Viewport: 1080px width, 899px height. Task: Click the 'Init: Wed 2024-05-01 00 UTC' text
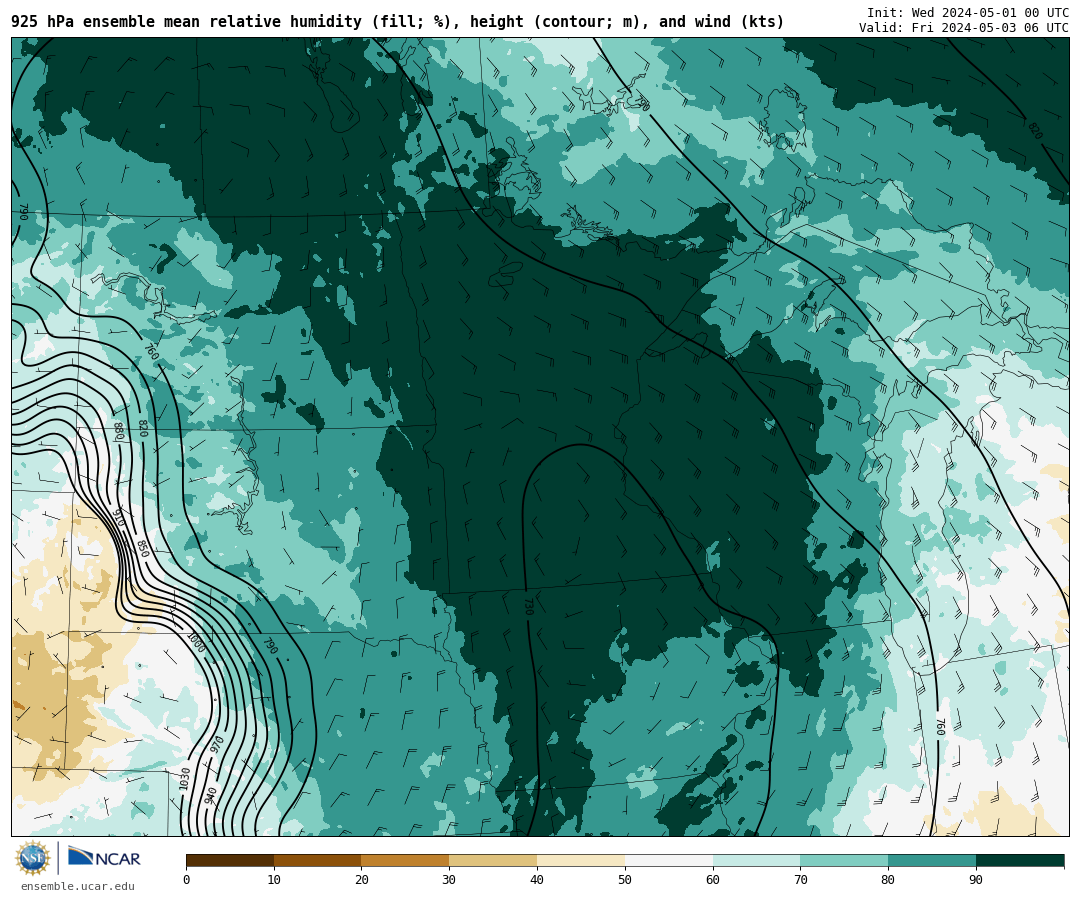coord(968,12)
